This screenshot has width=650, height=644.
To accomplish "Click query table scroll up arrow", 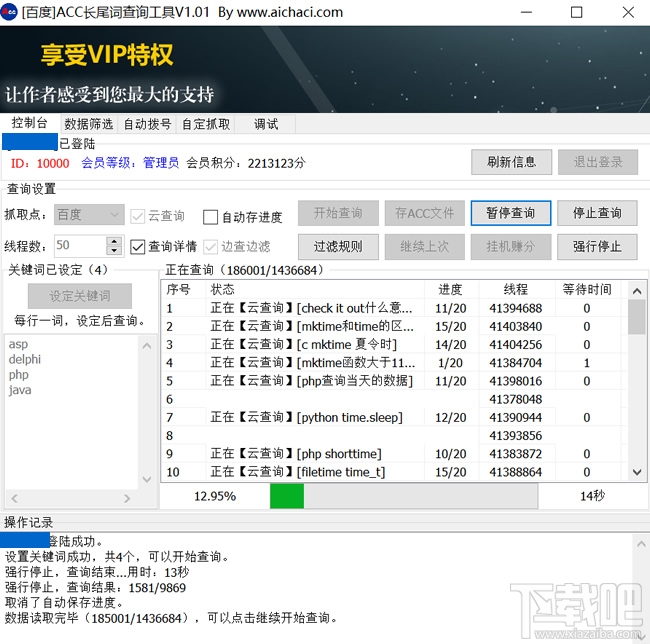I will click(637, 291).
